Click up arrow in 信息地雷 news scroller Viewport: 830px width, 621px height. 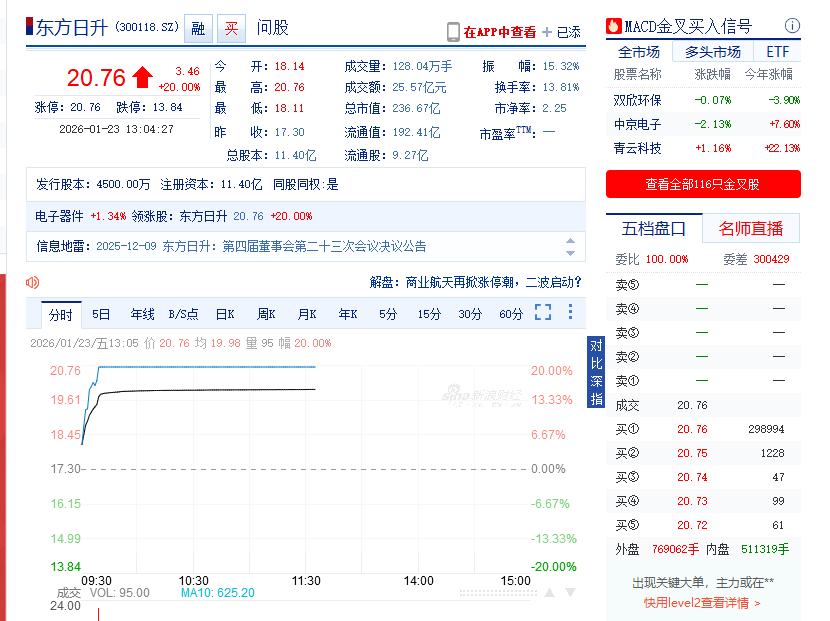[x=570, y=241]
